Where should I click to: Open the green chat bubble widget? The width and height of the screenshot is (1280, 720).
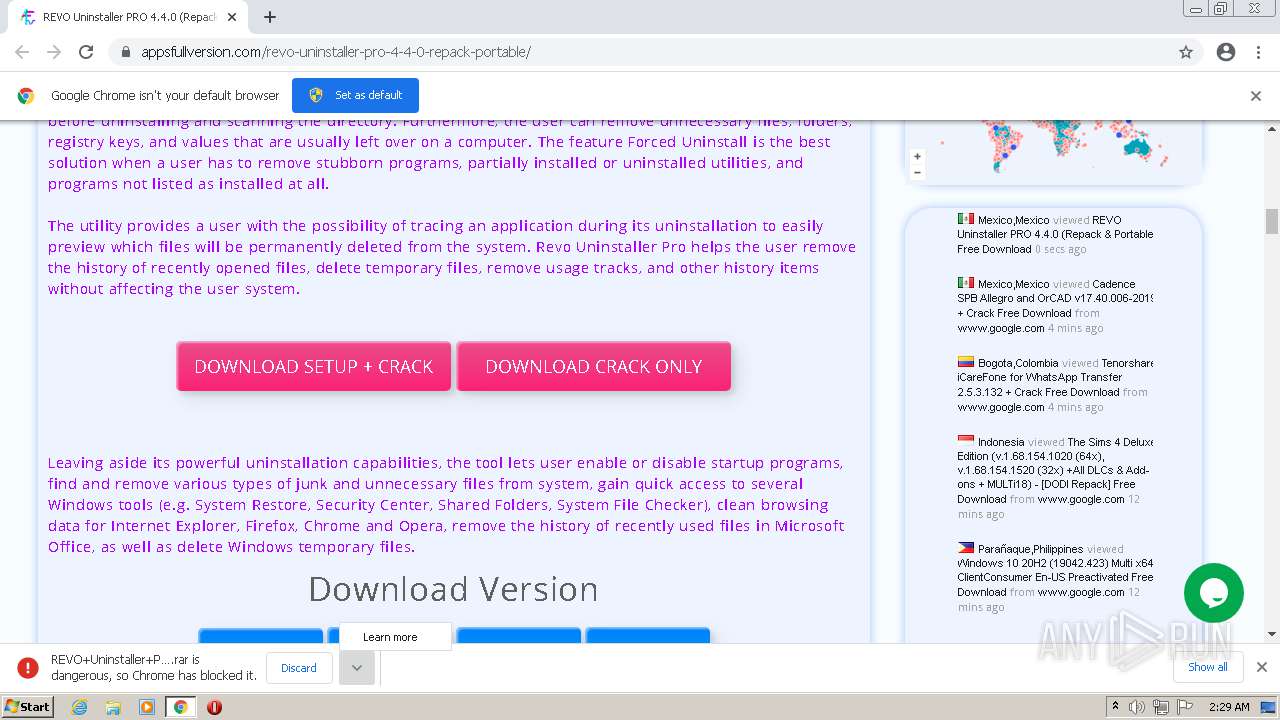(1213, 593)
